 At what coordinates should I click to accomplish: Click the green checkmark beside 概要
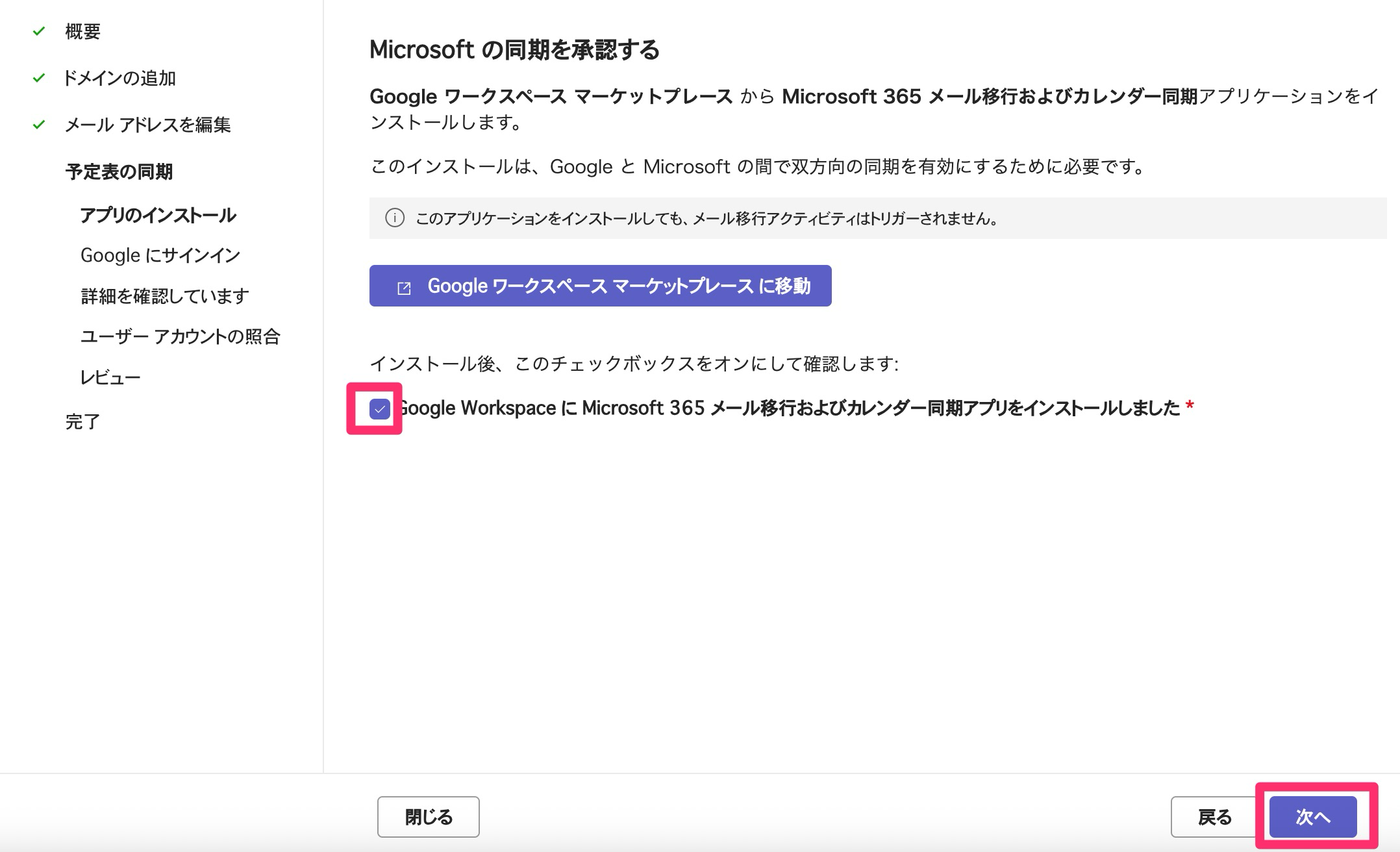point(39,31)
